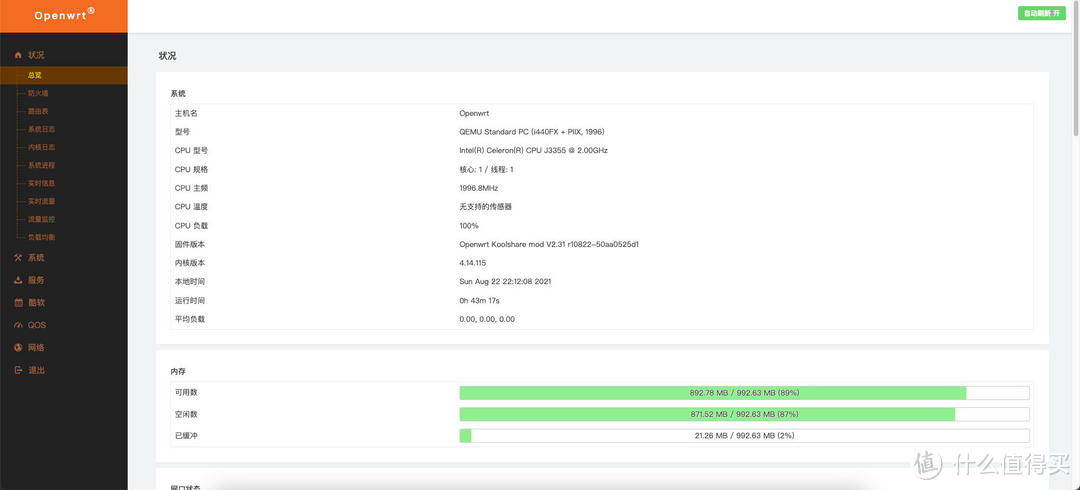This screenshot has width=1080, height=490.
Task: Click the 可用数 memory label
Action: (x=186, y=392)
